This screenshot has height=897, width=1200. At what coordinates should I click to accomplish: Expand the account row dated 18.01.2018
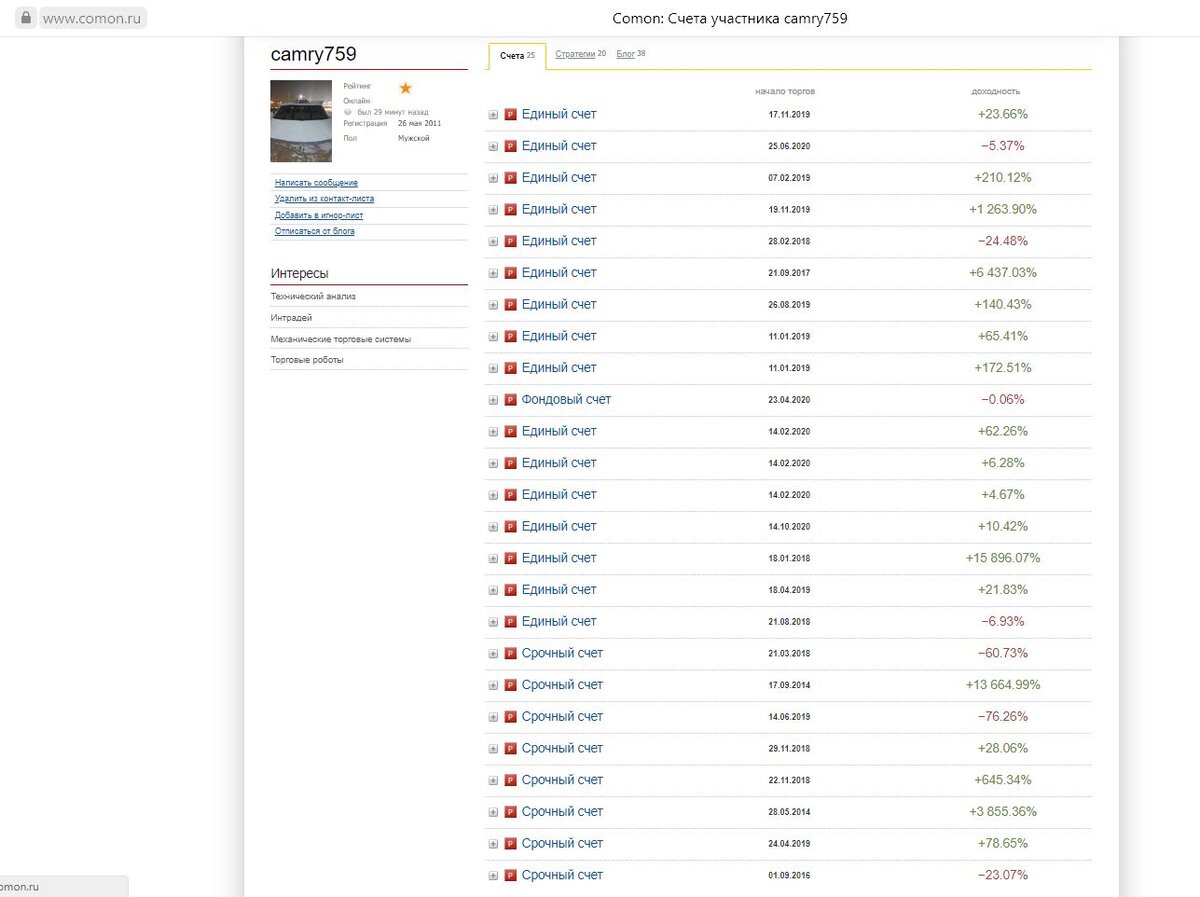coord(493,559)
